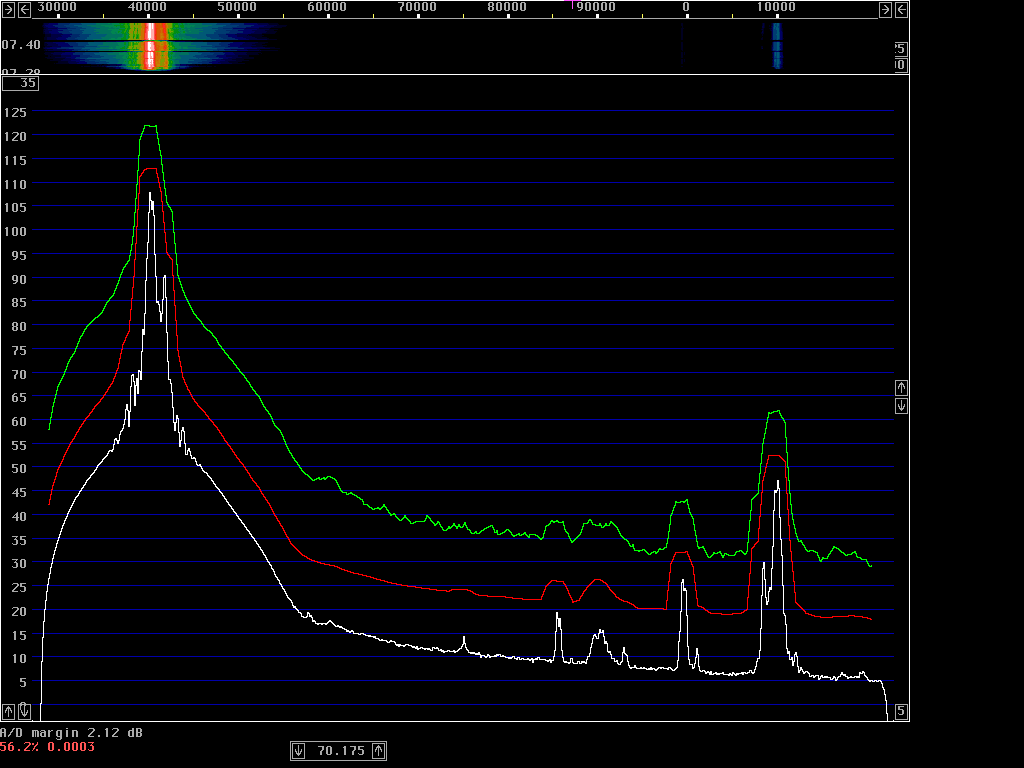Click the left-arrow button at top-right of waterfall
Viewport: 1024px width, 768px height.
point(901,9)
